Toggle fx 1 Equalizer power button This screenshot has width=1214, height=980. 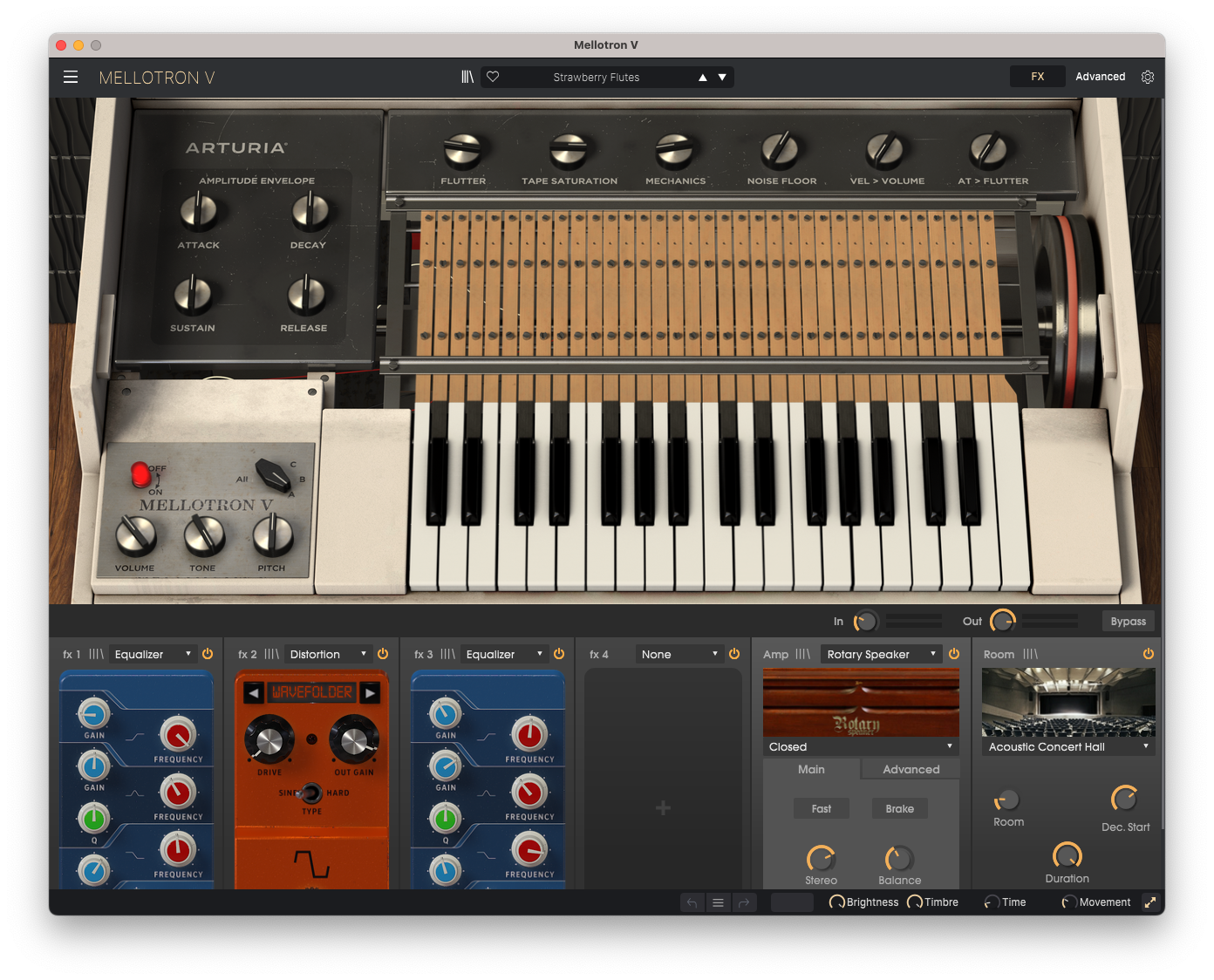tap(208, 654)
